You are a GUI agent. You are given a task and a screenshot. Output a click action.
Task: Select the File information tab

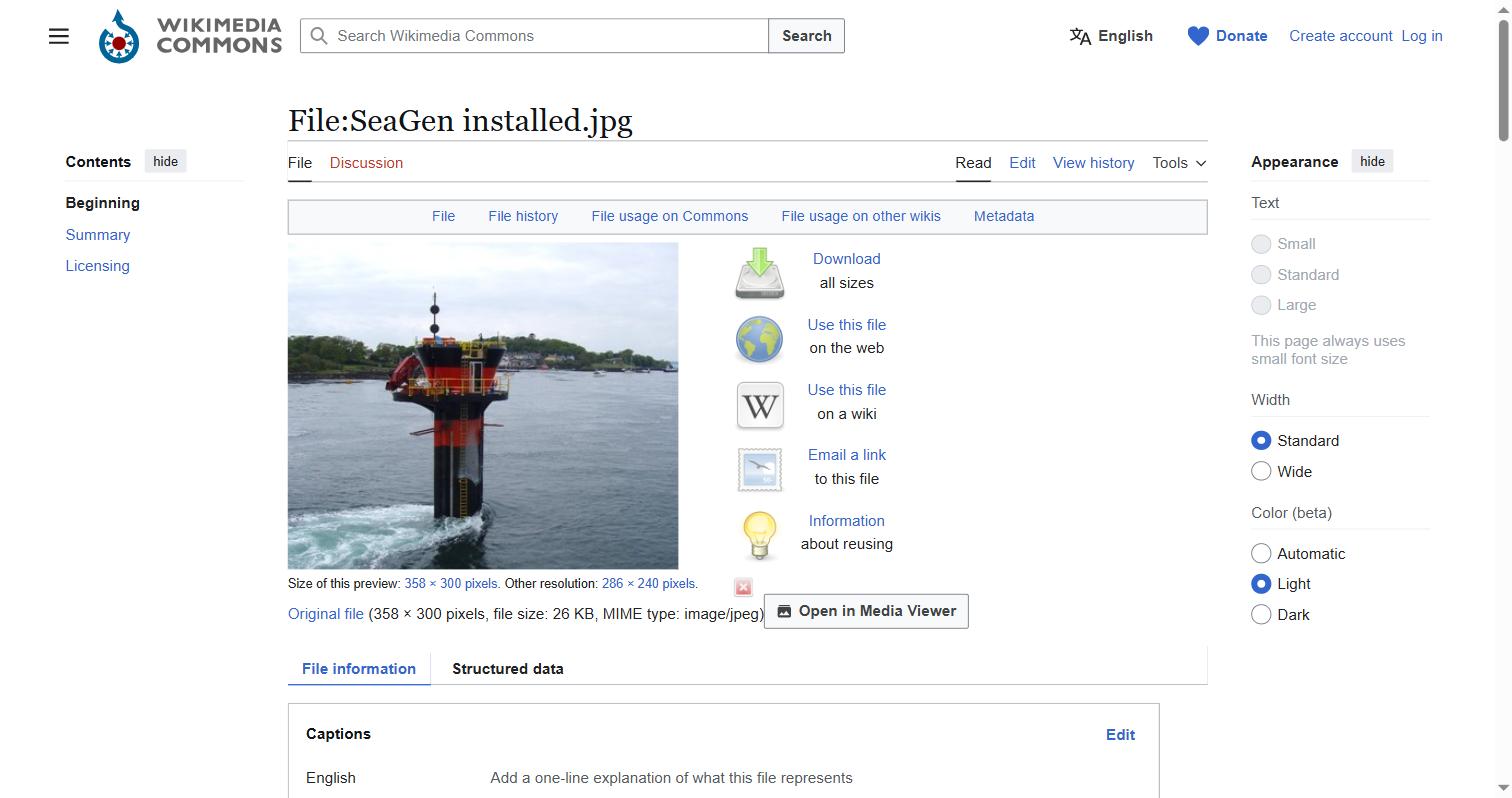(x=359, y=669)
